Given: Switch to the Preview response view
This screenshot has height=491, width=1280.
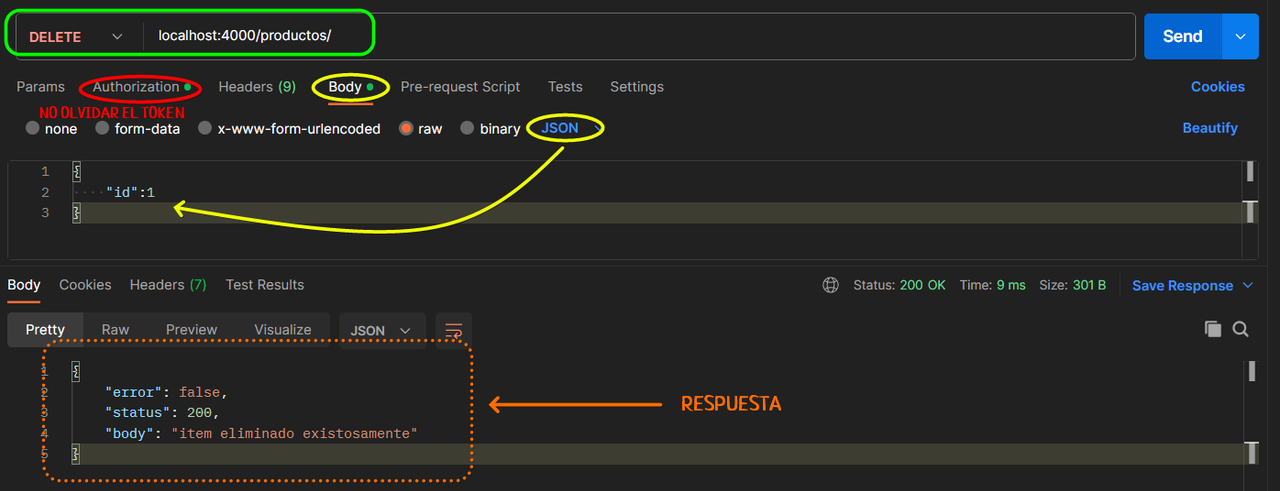Looking at the screenshot, I should [x=191, y=330].
